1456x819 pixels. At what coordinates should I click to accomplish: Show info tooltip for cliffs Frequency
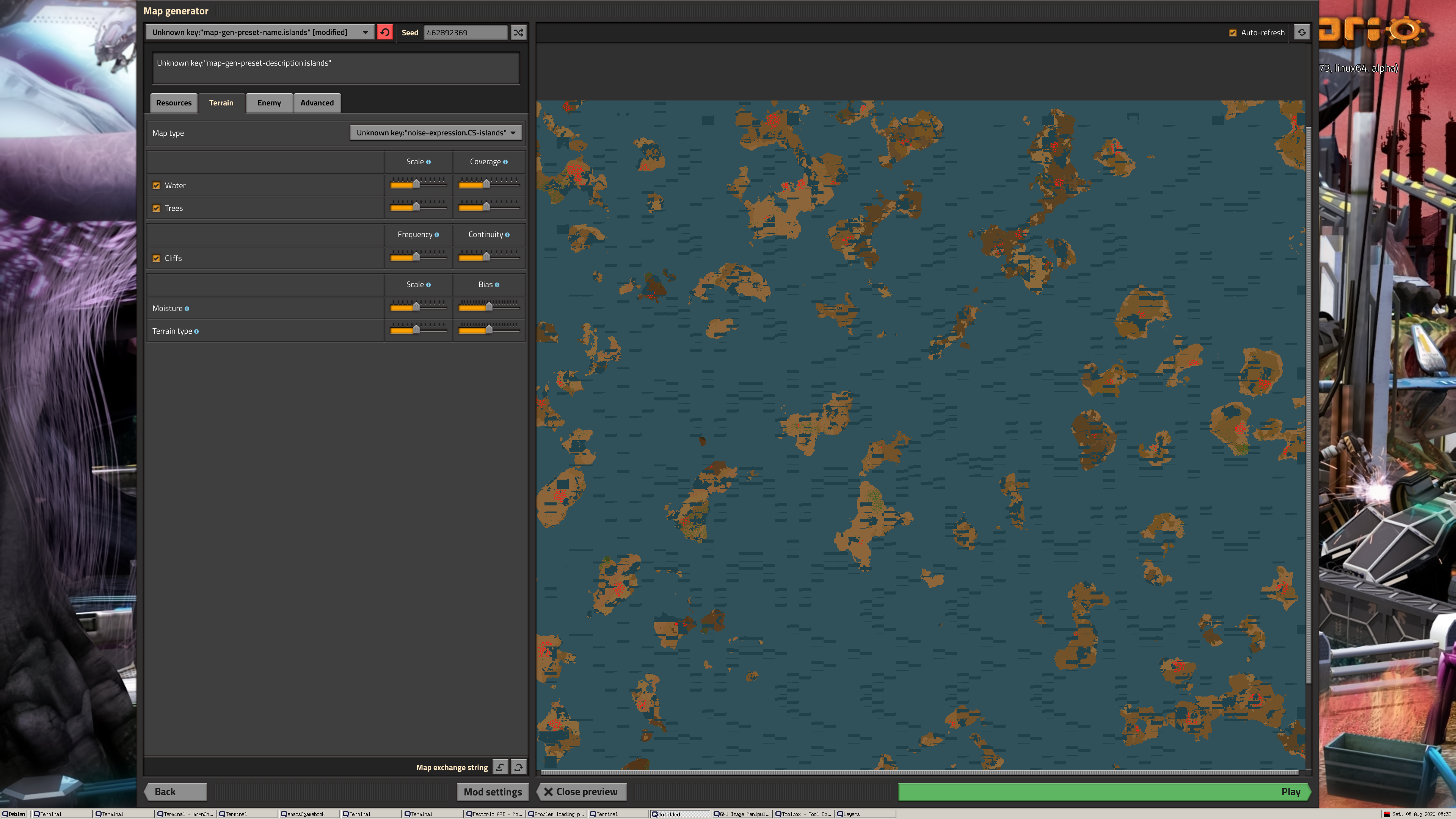(436, 235)
